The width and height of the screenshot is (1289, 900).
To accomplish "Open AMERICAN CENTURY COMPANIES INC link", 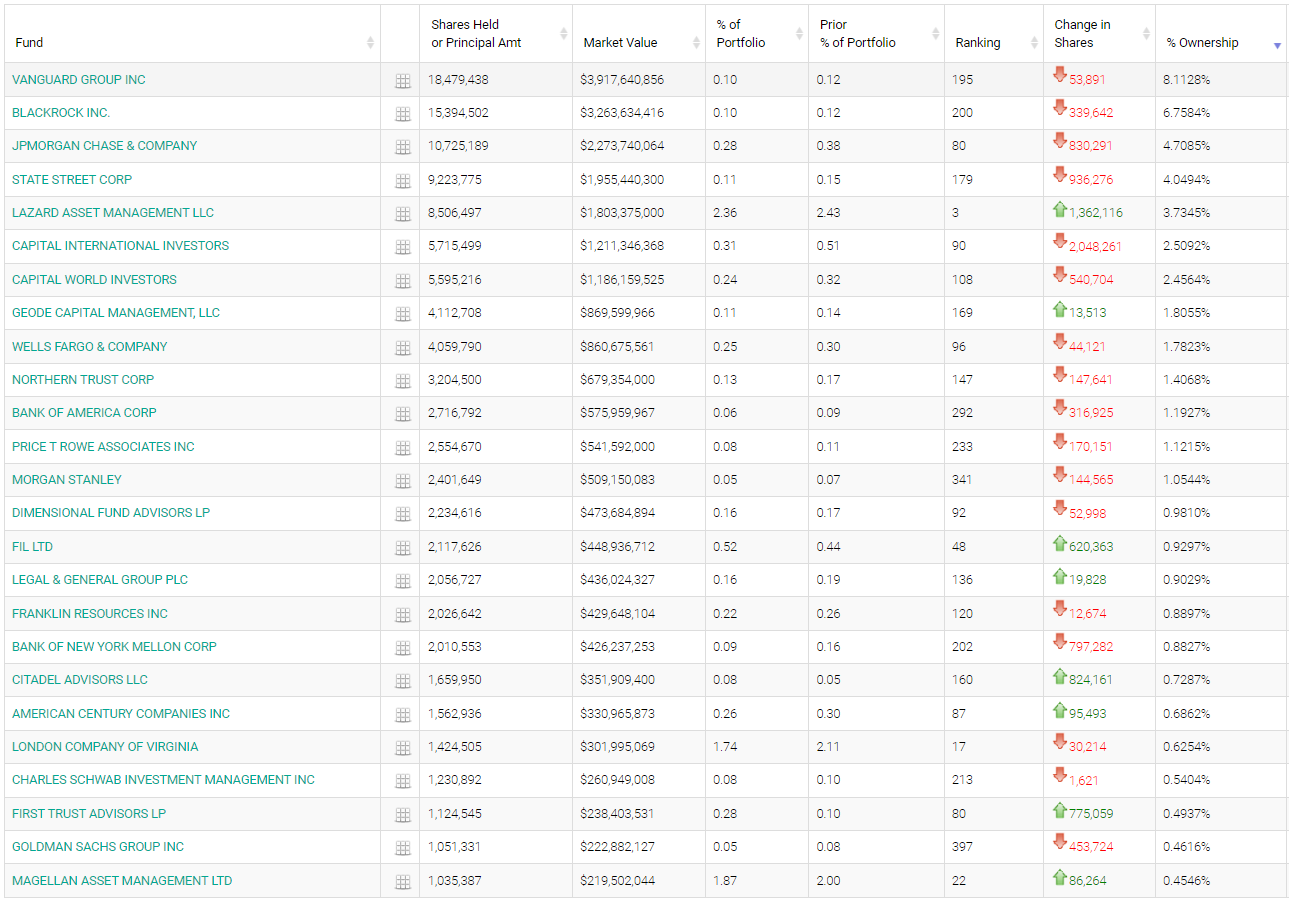I will tap(121, 714).
